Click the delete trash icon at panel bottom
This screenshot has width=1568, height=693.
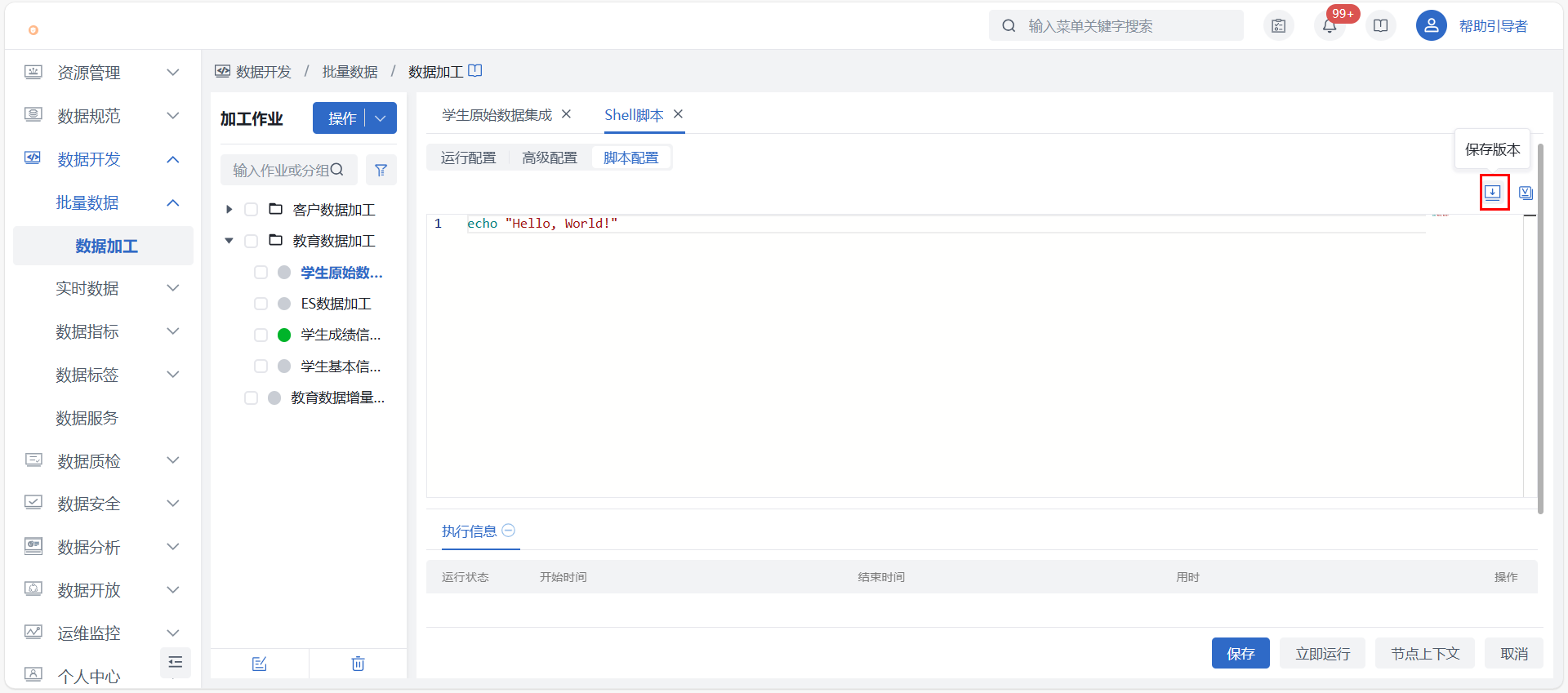[358, 664]
